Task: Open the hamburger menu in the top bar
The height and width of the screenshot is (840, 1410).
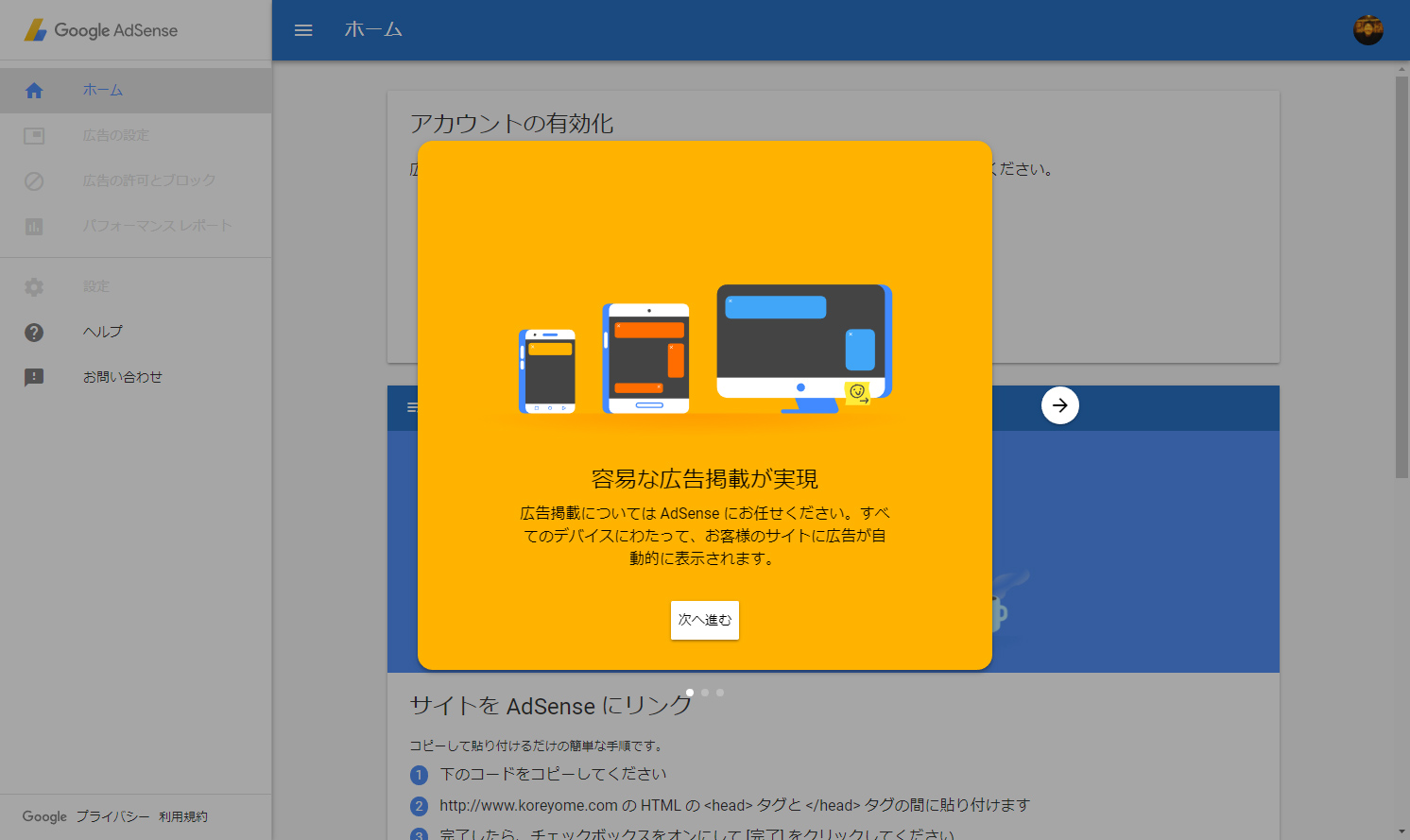Action: 303,30
